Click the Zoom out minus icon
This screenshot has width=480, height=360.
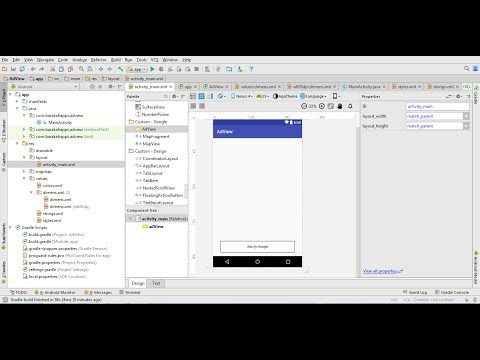[304, 106]
